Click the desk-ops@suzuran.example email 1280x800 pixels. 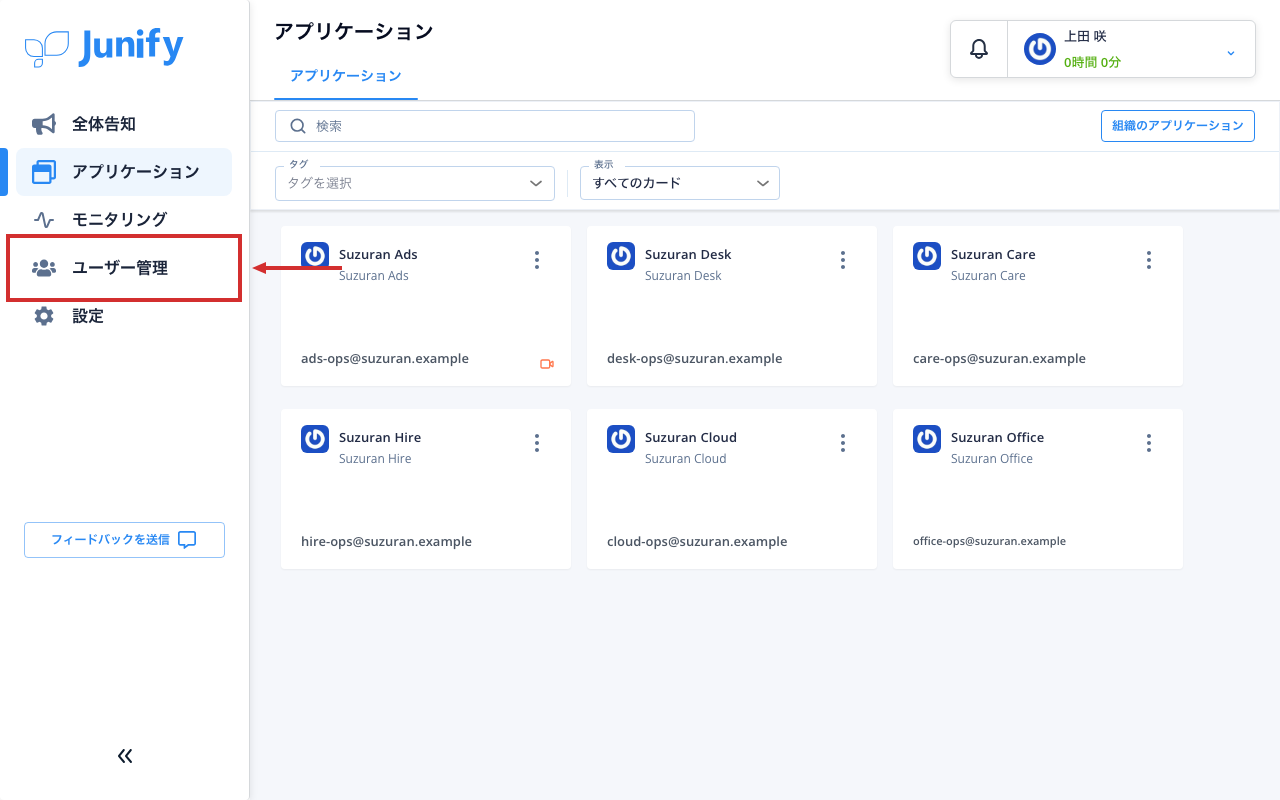[695, 359]
